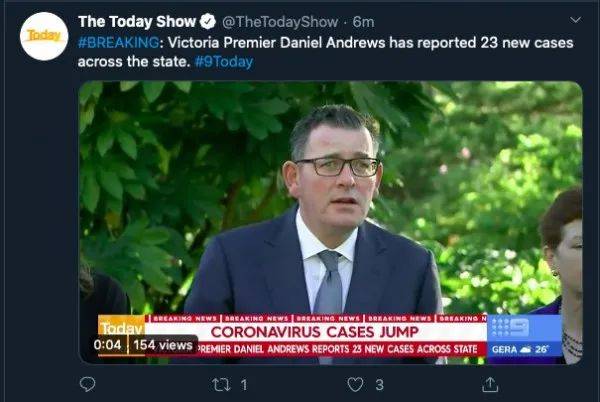Image resolution: width=600 pixels, height=402 pixels.
Task: Open the #BREAKING hashtag link
Action: 119,42
